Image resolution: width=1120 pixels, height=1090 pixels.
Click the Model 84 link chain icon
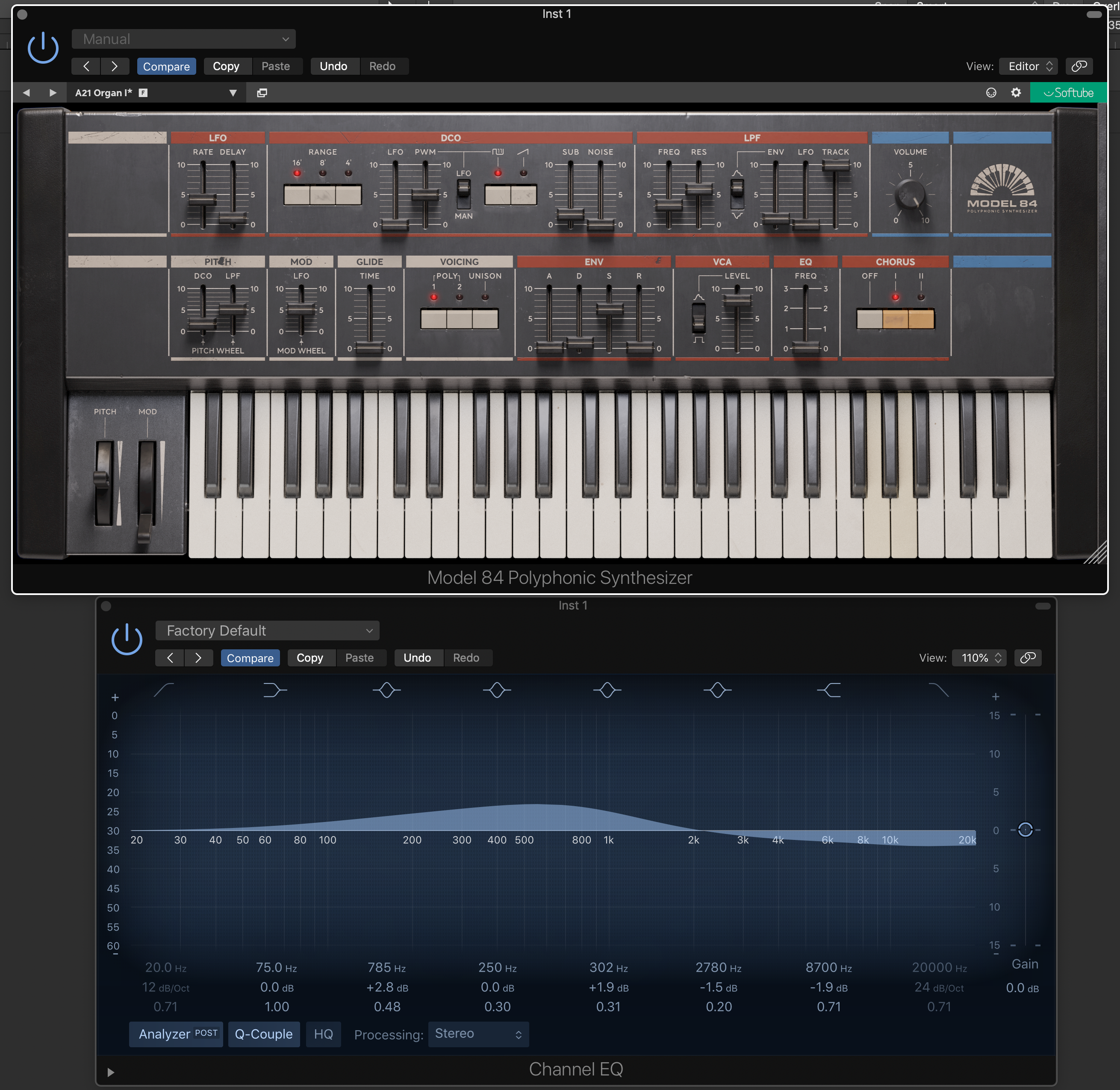point(1079,66)
